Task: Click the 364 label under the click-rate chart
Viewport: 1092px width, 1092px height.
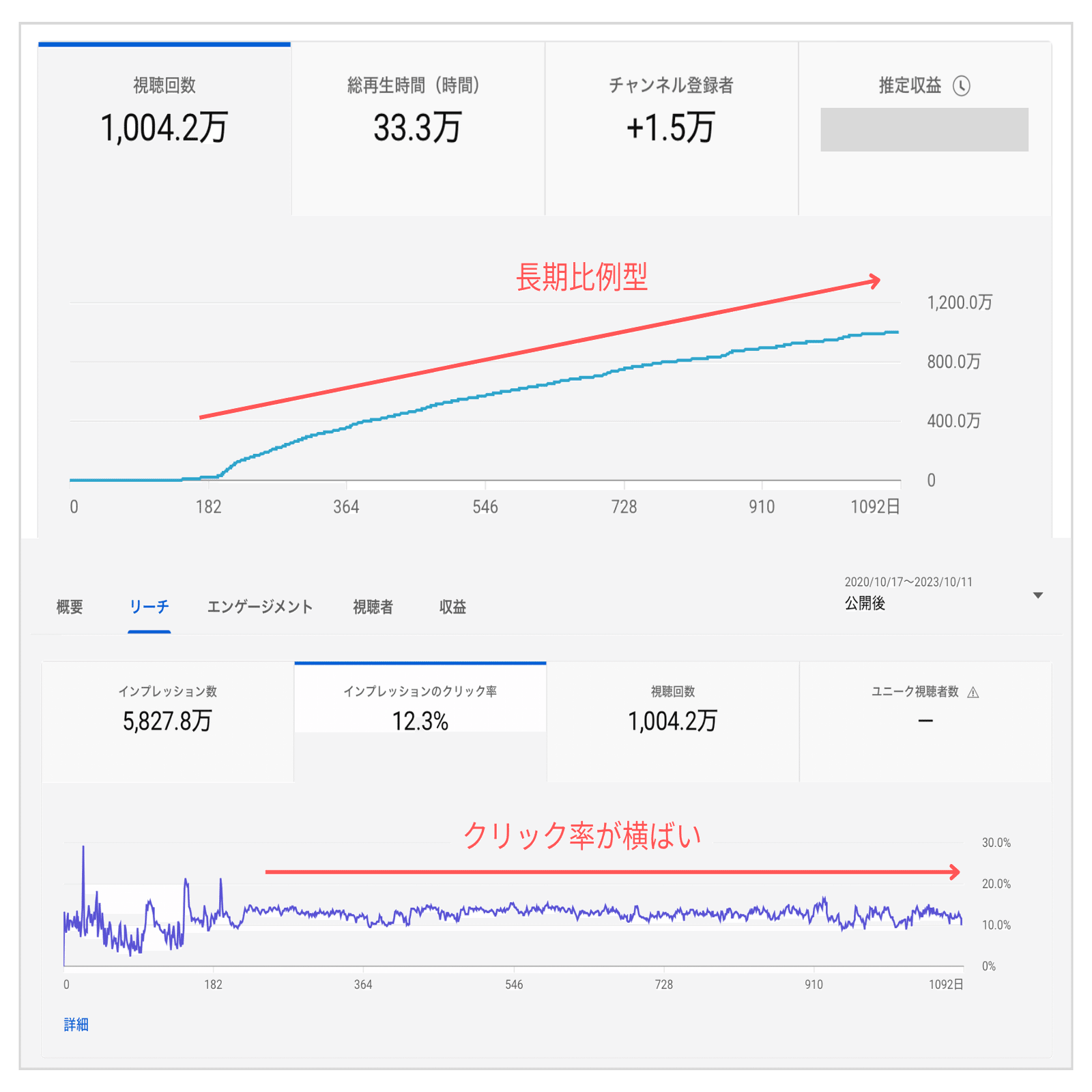Action: pyautogui.click(x=363, y=985)
